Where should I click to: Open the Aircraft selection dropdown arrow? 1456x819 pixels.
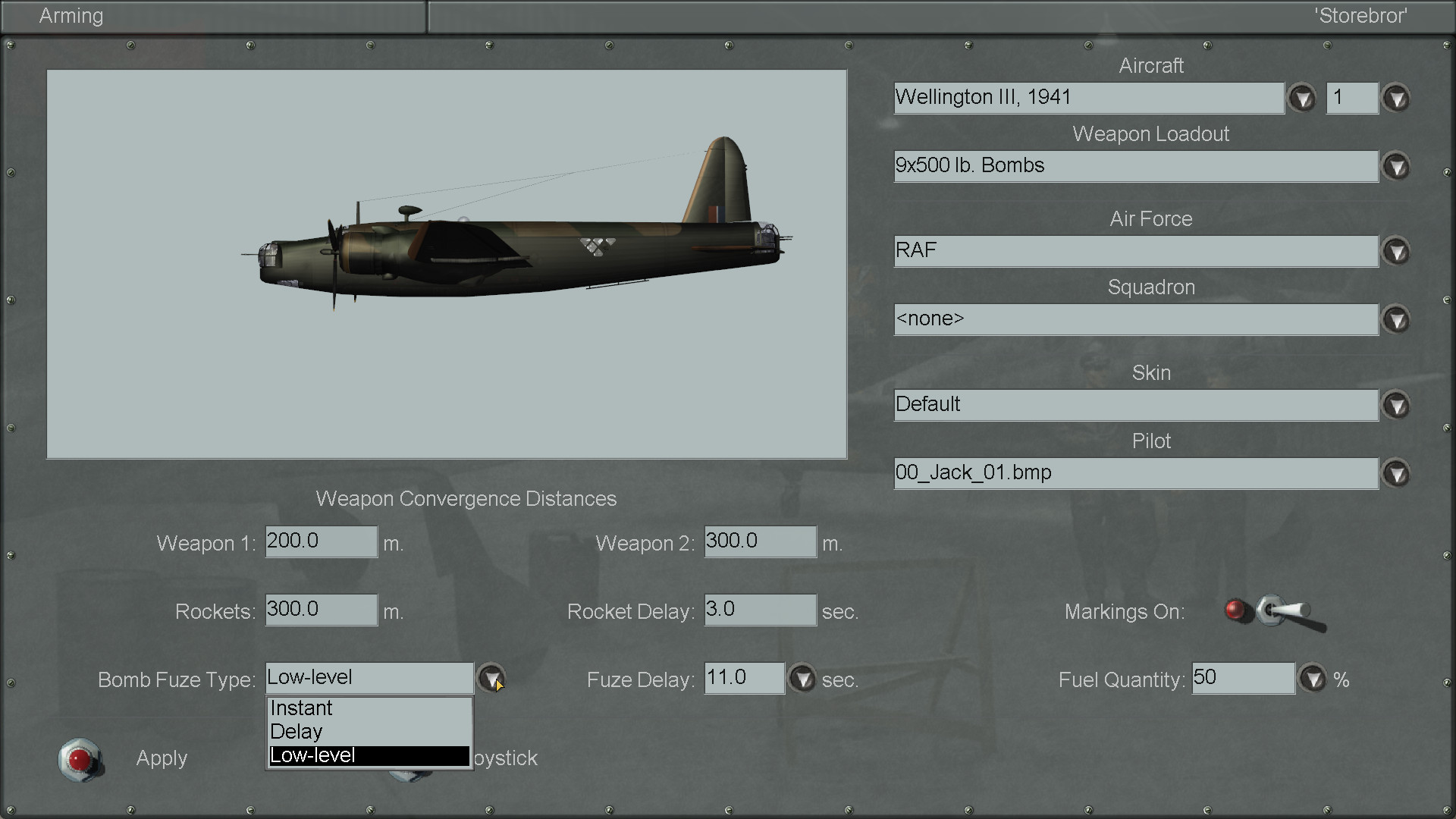click(x=1302, y=99)
